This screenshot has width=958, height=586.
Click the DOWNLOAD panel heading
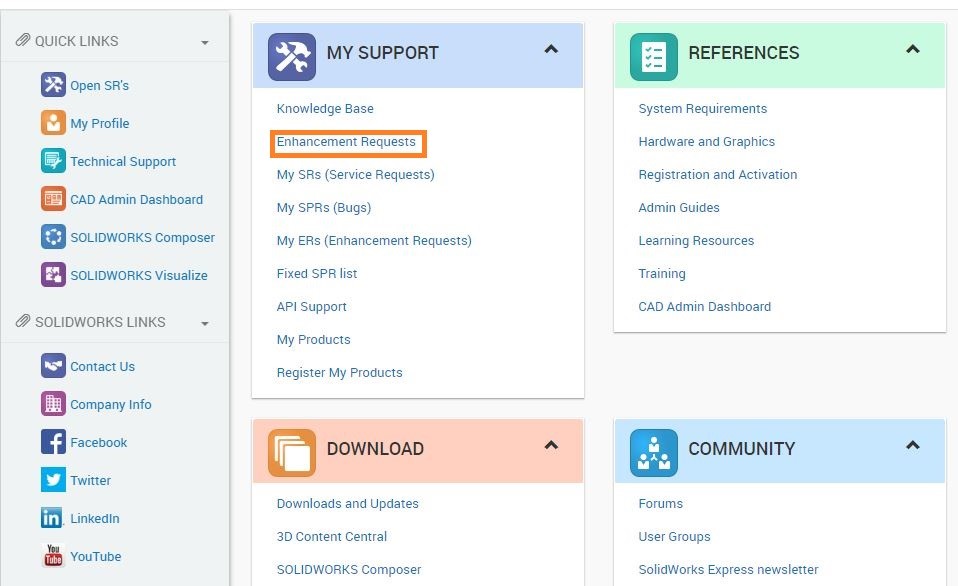point(375,449)
